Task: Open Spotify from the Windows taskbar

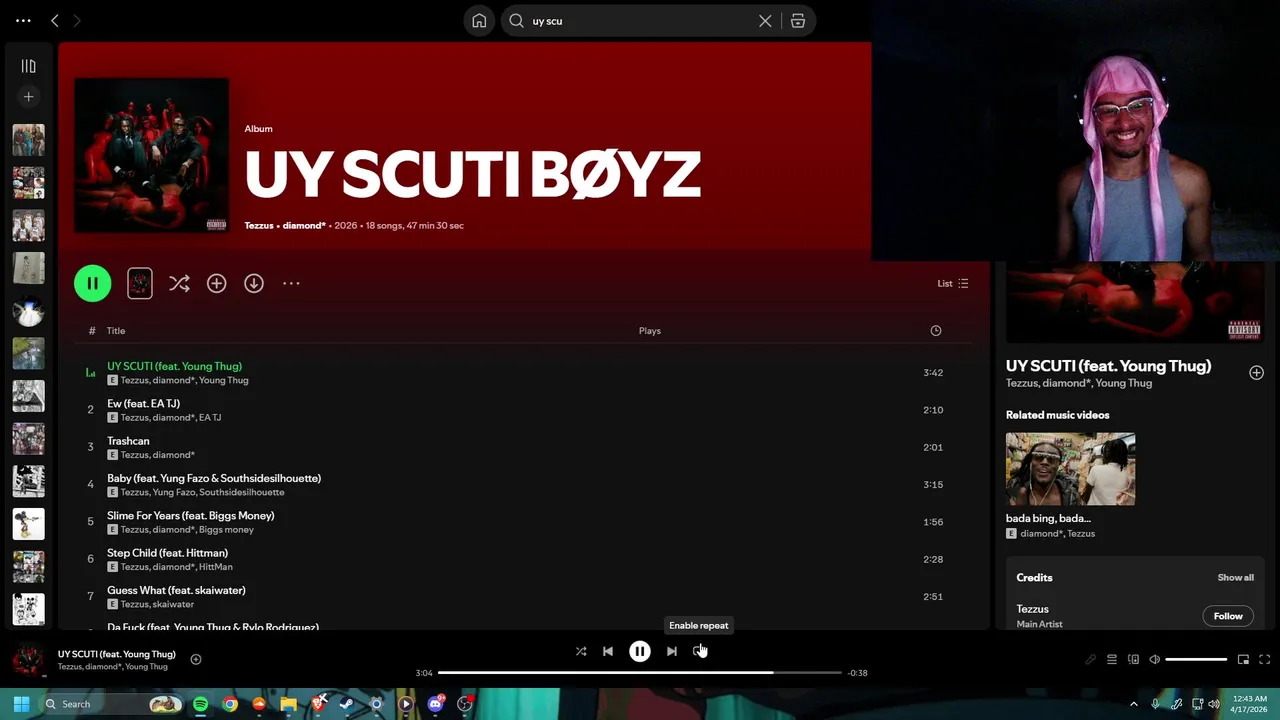Action: [x=200, y=704]
